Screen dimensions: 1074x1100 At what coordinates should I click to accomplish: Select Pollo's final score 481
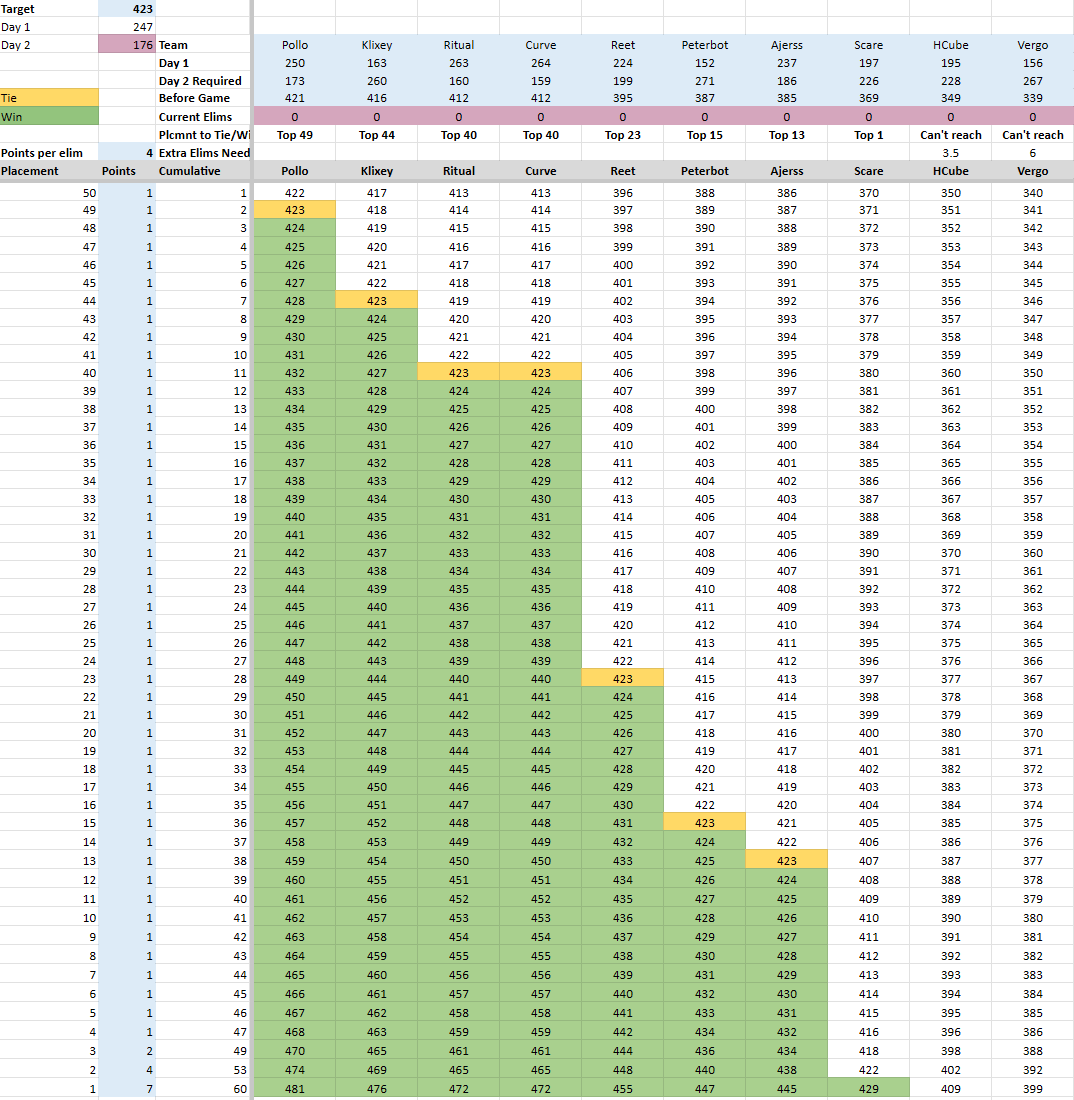(x=295, y=1089)
